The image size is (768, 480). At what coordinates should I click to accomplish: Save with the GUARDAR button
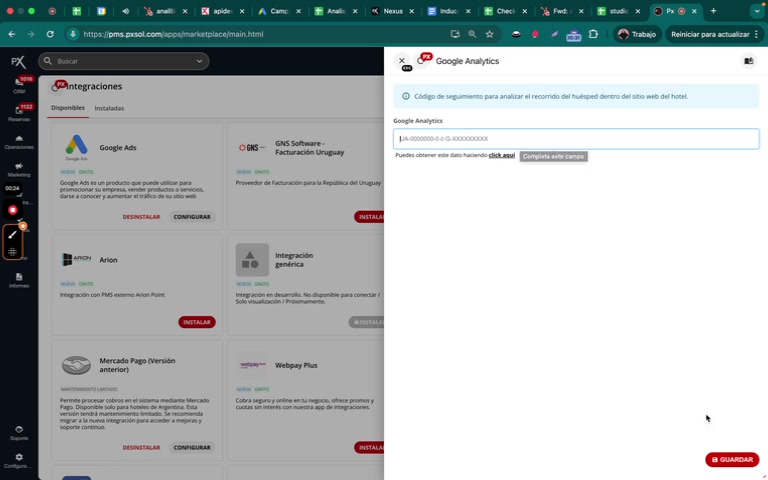[x=732, y=459]
